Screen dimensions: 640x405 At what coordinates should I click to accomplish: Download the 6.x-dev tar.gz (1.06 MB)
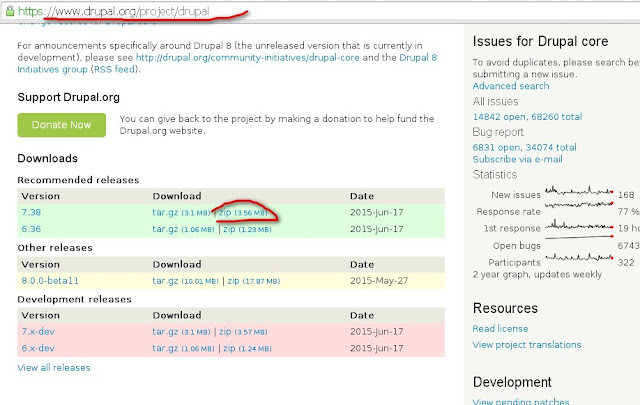(x=183, y=348)
